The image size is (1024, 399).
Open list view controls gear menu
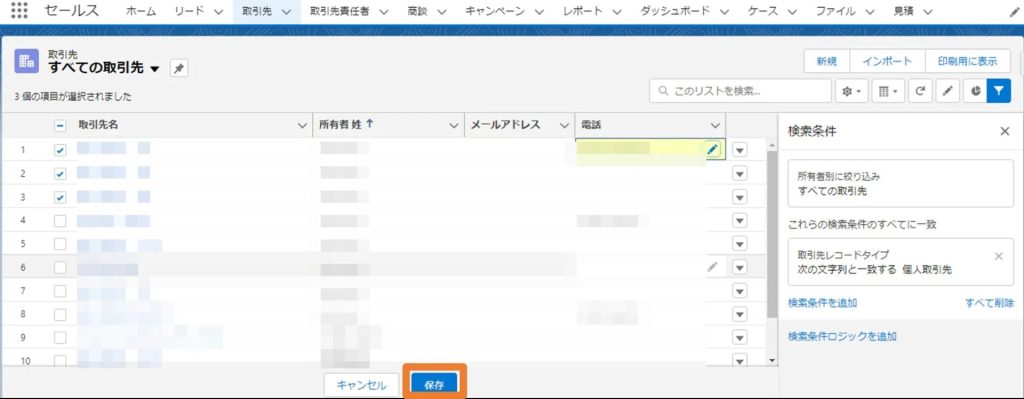click(x=852, y=91)
